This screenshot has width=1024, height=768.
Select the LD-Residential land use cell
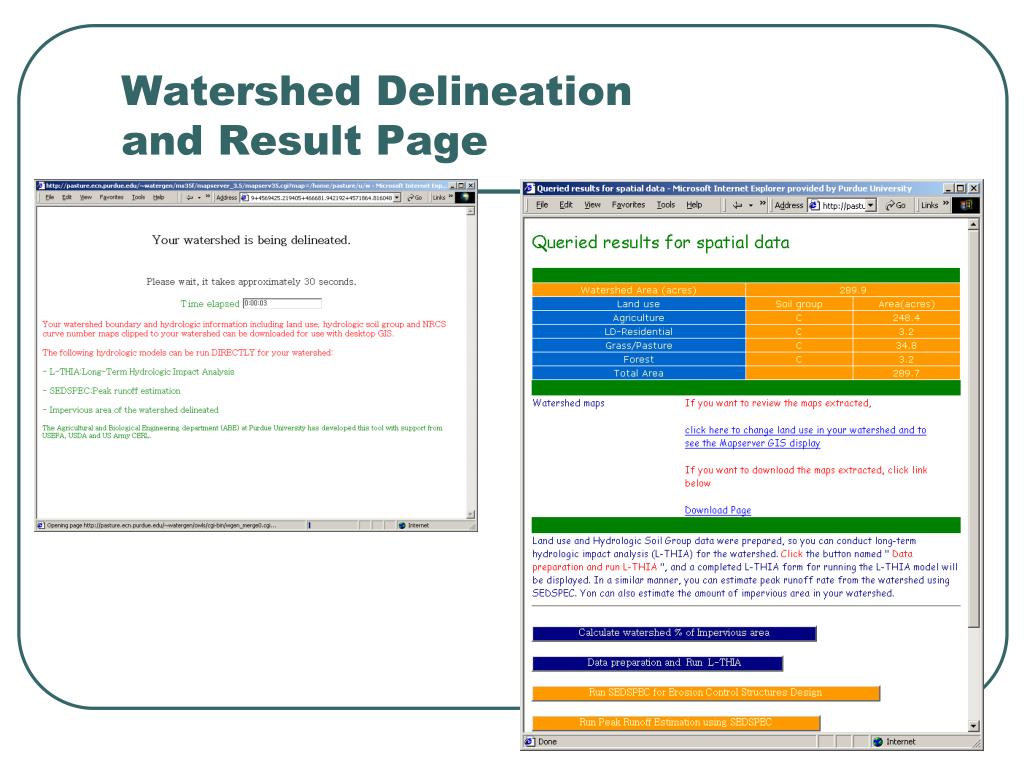[x=639, y=332]
